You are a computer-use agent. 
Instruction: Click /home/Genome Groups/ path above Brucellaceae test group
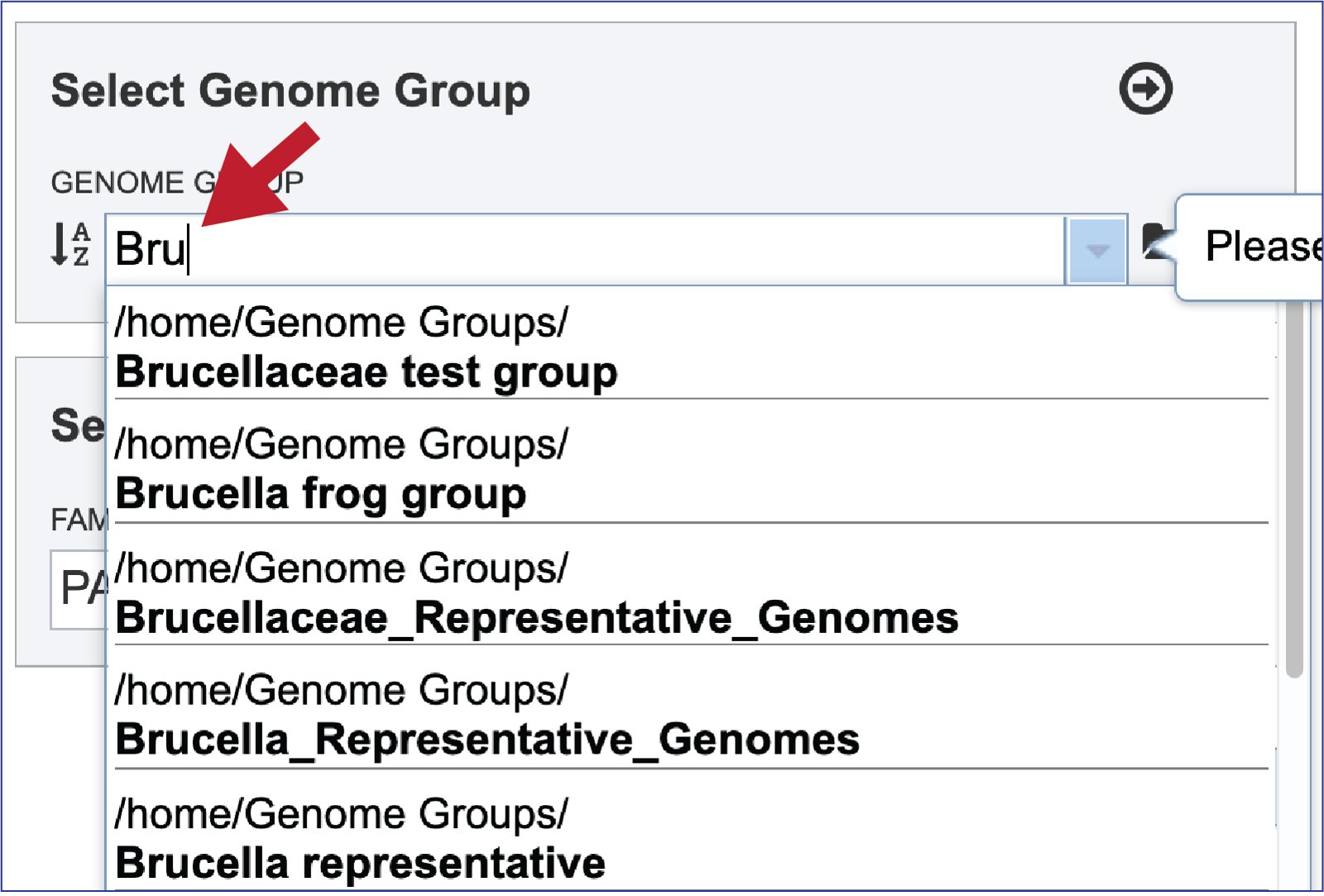[342, 321]
